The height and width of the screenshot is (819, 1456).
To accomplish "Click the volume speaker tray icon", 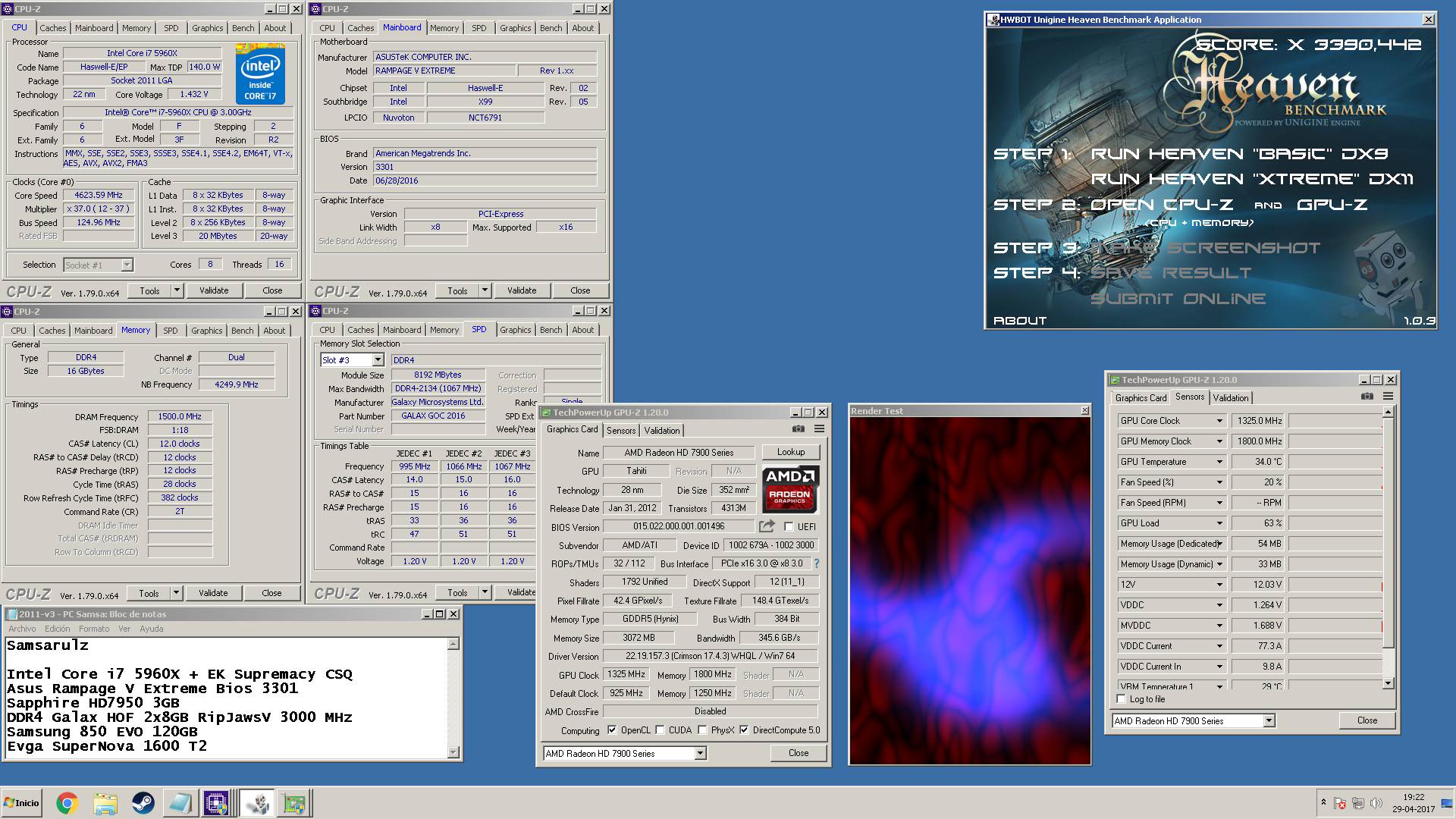I will click(x=1376, y=804).
